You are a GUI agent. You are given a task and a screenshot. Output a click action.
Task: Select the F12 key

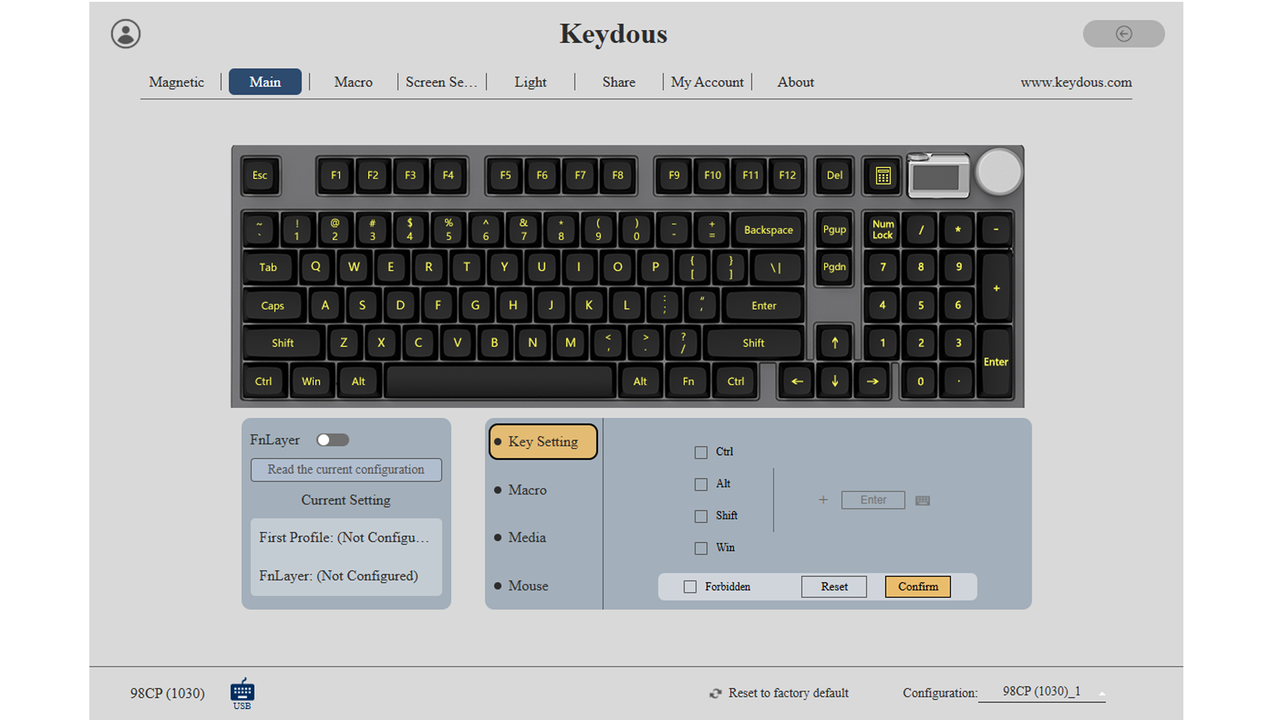[788, 175]
